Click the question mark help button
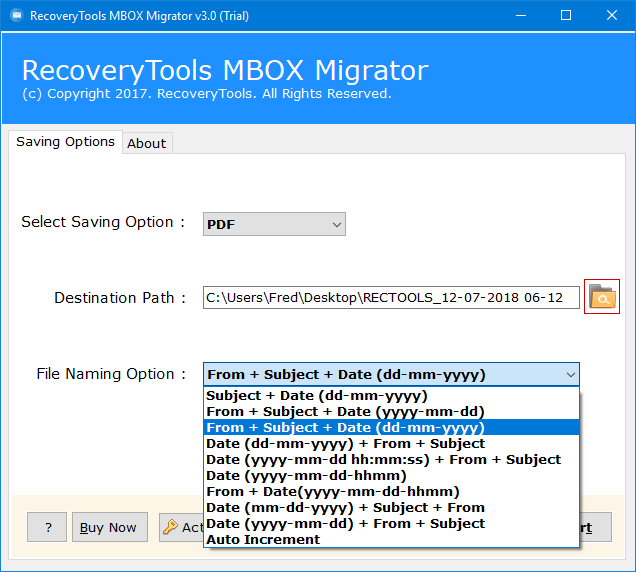This screenshot has width=636, height=572. (x=47, y=527)
